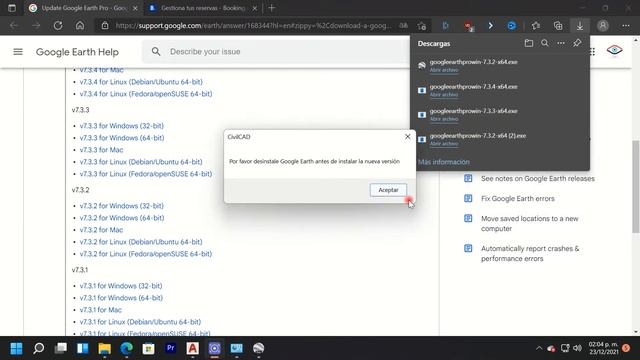The height and width of the screenshot is (360, 640).
Task: Open file googleearthprowin-7.3.2-x64 (2).exe link
Action: [444, 144]
